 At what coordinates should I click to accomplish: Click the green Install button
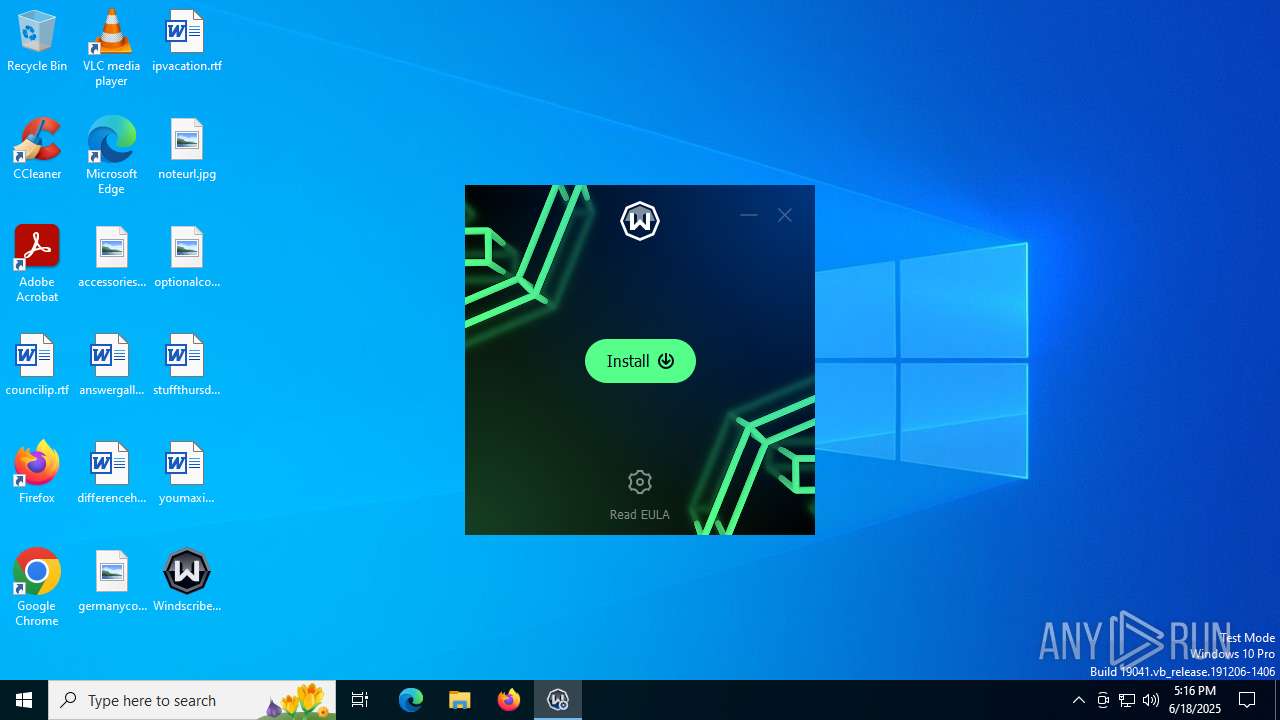click(x=640, y=361)
